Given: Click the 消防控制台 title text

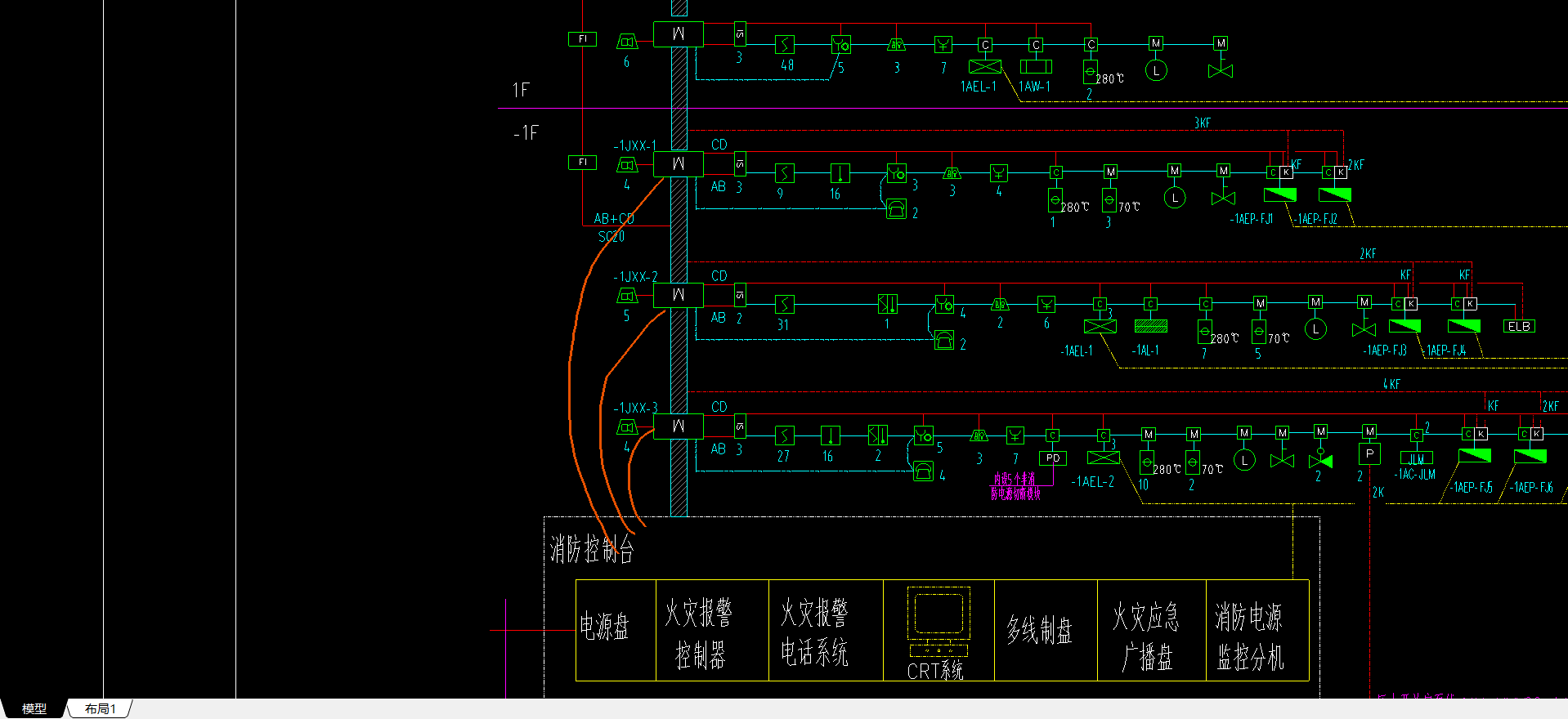Looking at the screenshot, I should pyautogui.click(x=592, y=549).
